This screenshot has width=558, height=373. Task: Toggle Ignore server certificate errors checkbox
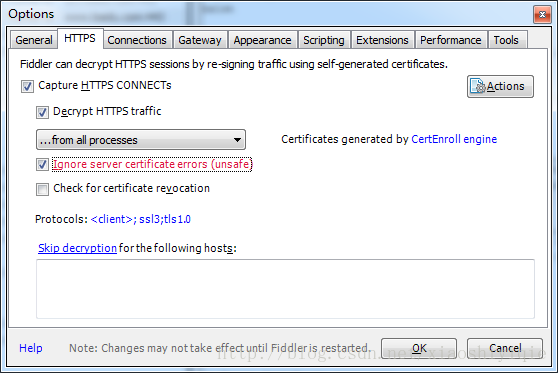42,164
